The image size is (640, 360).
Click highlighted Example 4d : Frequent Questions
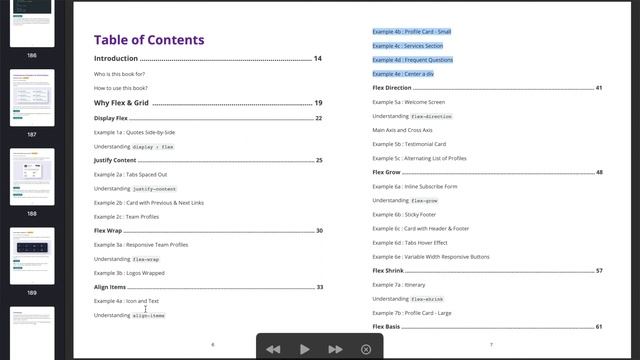tap(412, 60)
